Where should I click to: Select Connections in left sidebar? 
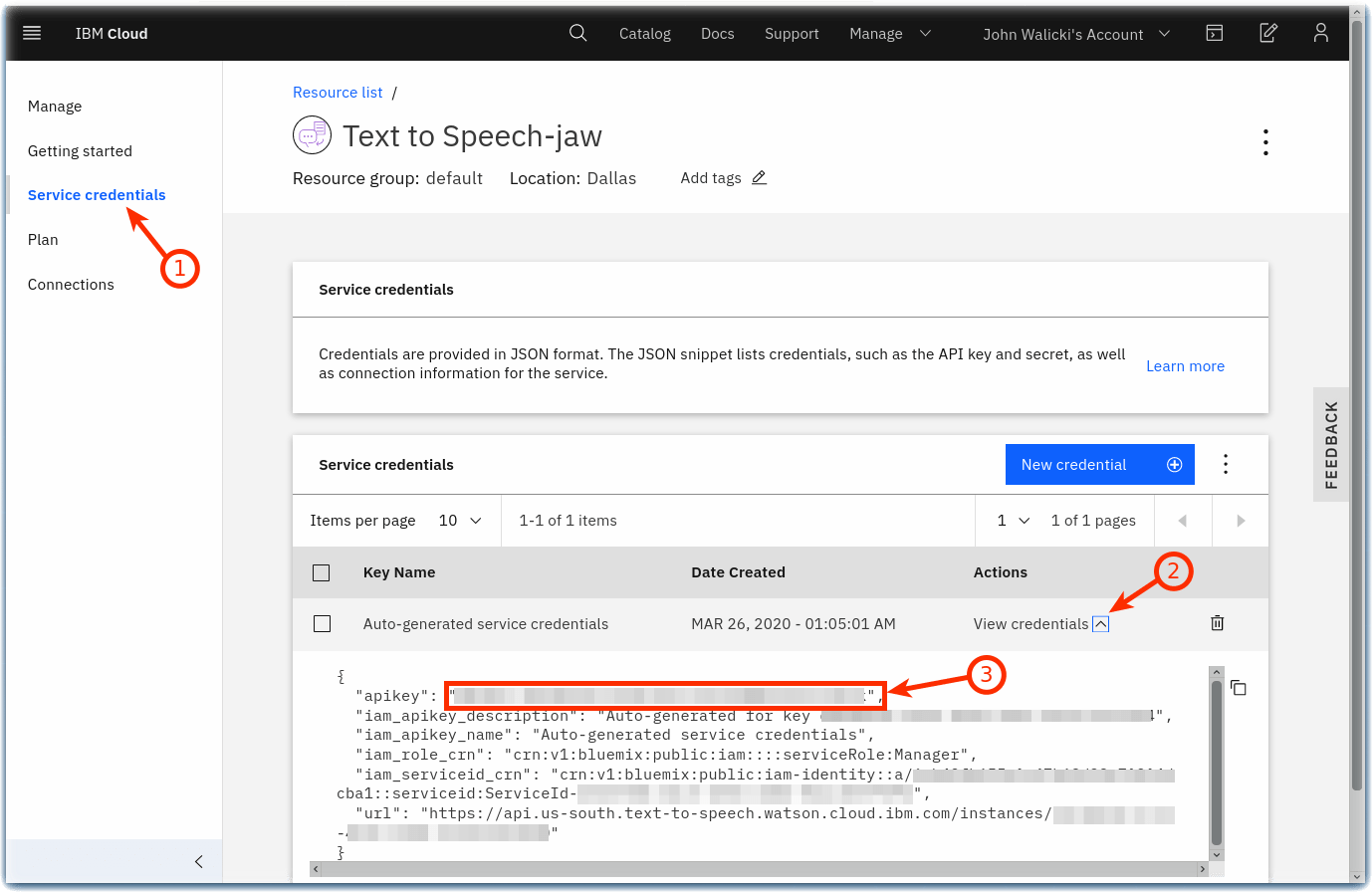pos(71,285)
